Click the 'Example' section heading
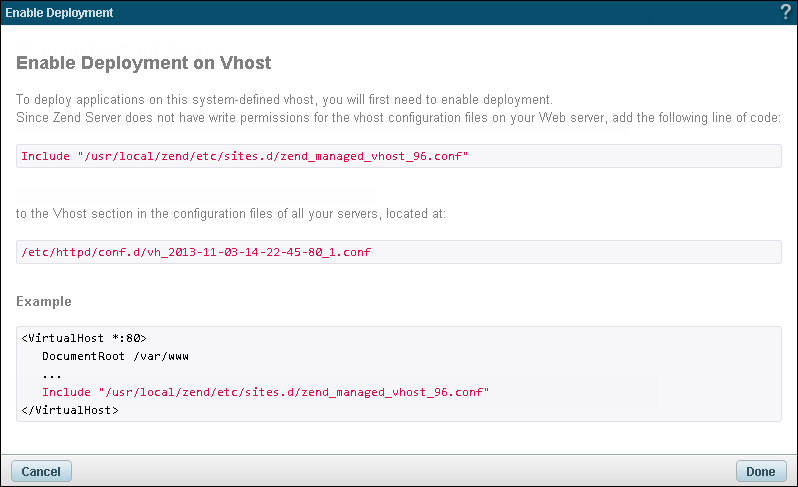This screenshot has width=798, height=487. point(44,301)
